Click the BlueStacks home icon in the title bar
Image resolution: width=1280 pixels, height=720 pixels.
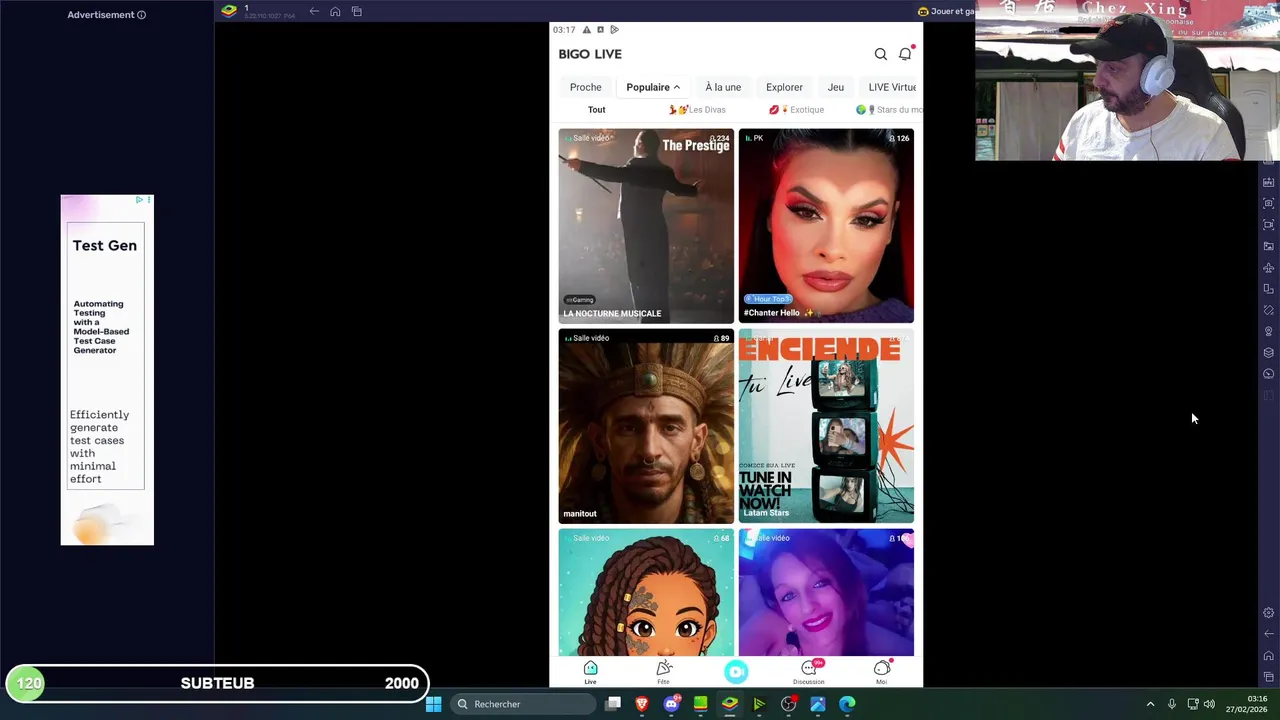(335, 12)
